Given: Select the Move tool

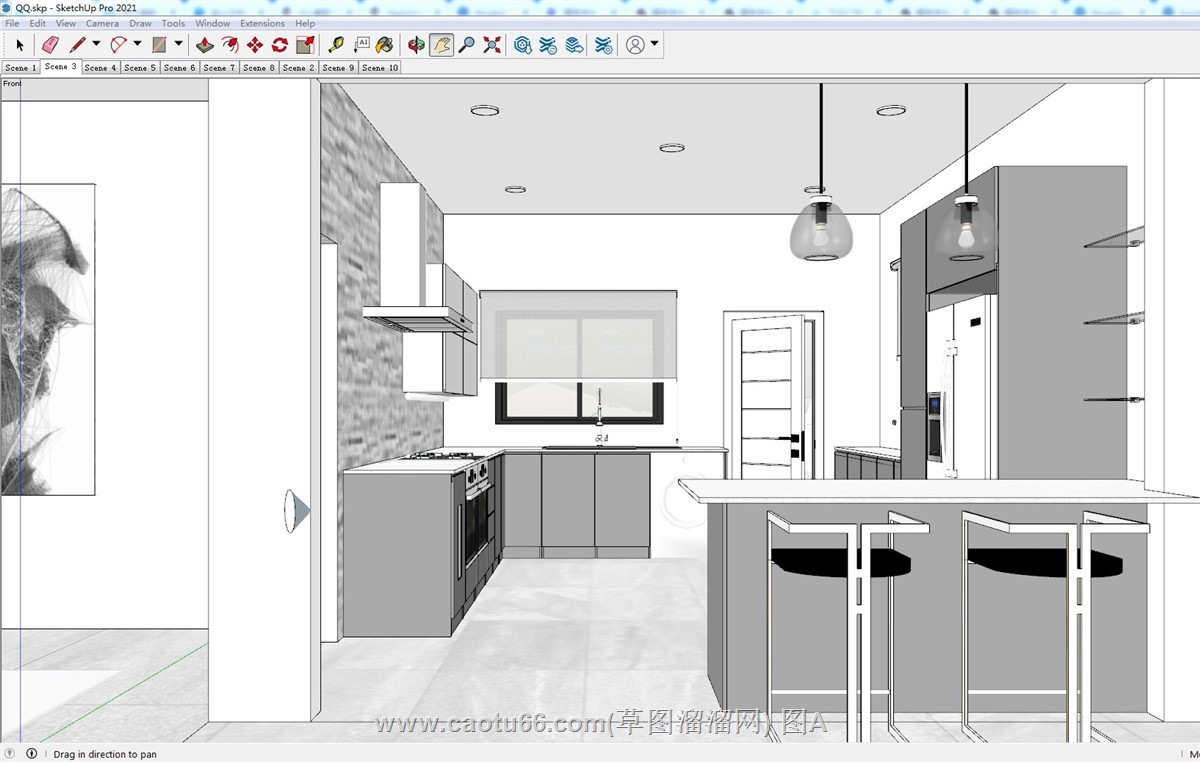Looking at the screenshot, I should coord(255,45).
